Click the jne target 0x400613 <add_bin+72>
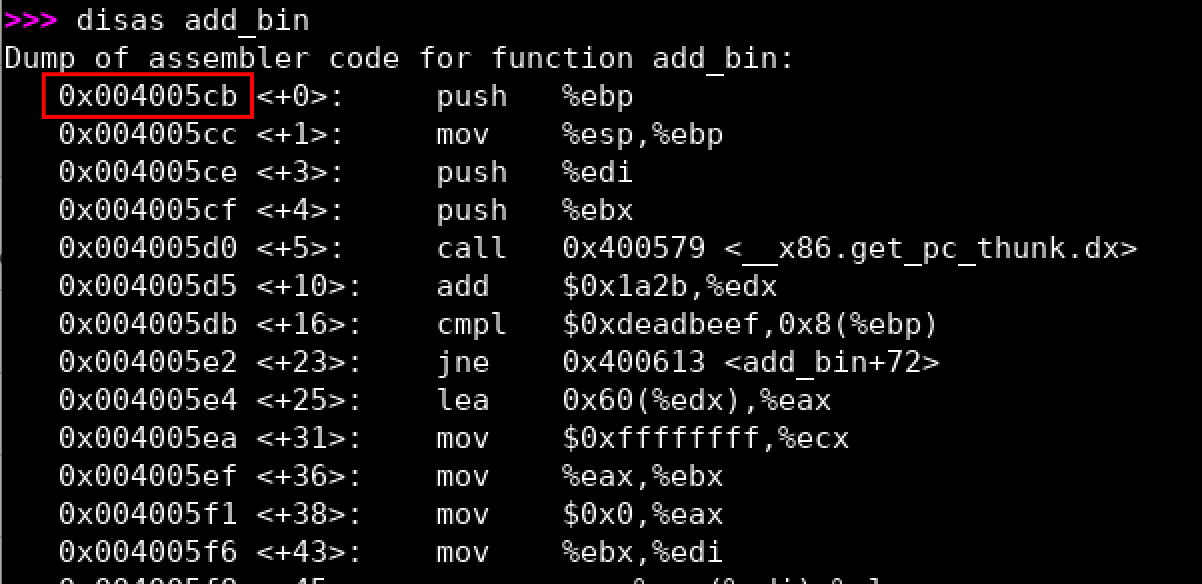1202x584 pixels. 751,362
